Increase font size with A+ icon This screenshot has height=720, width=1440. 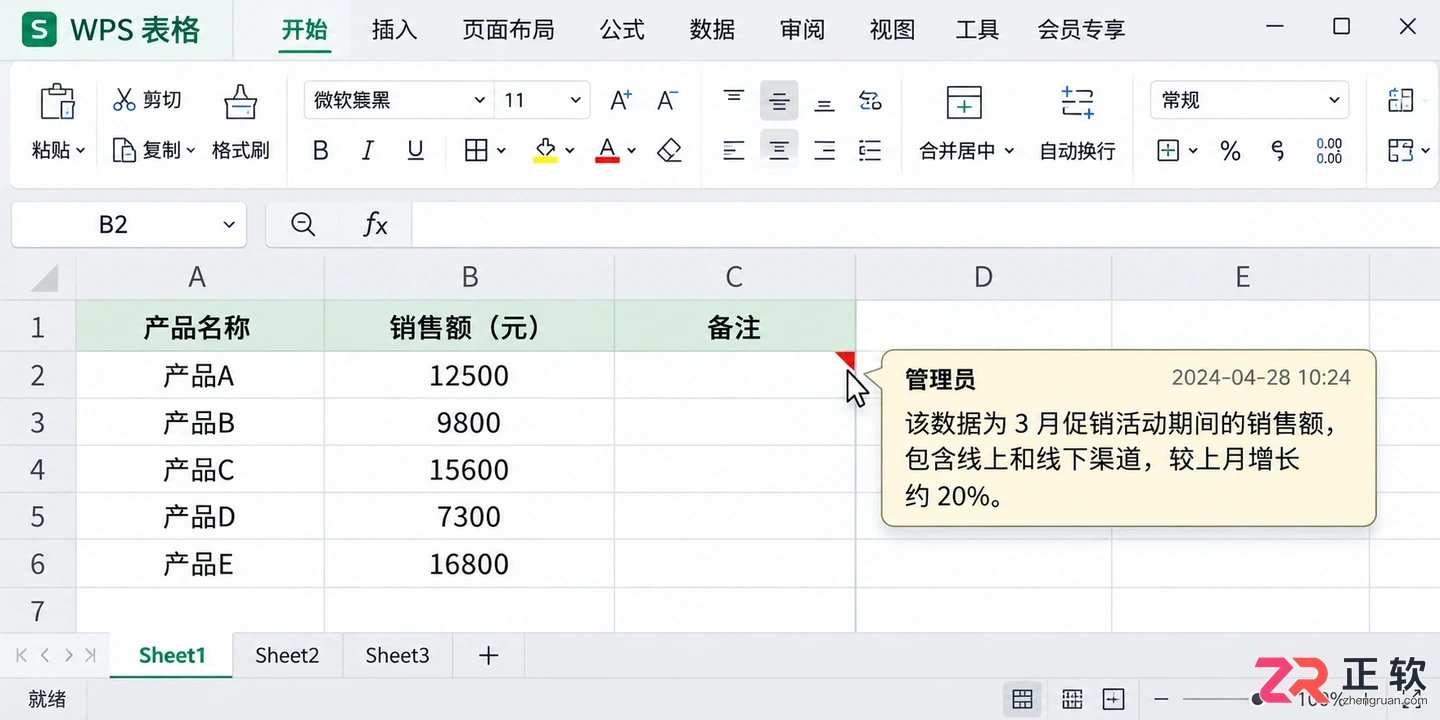[x=620, y=100]
